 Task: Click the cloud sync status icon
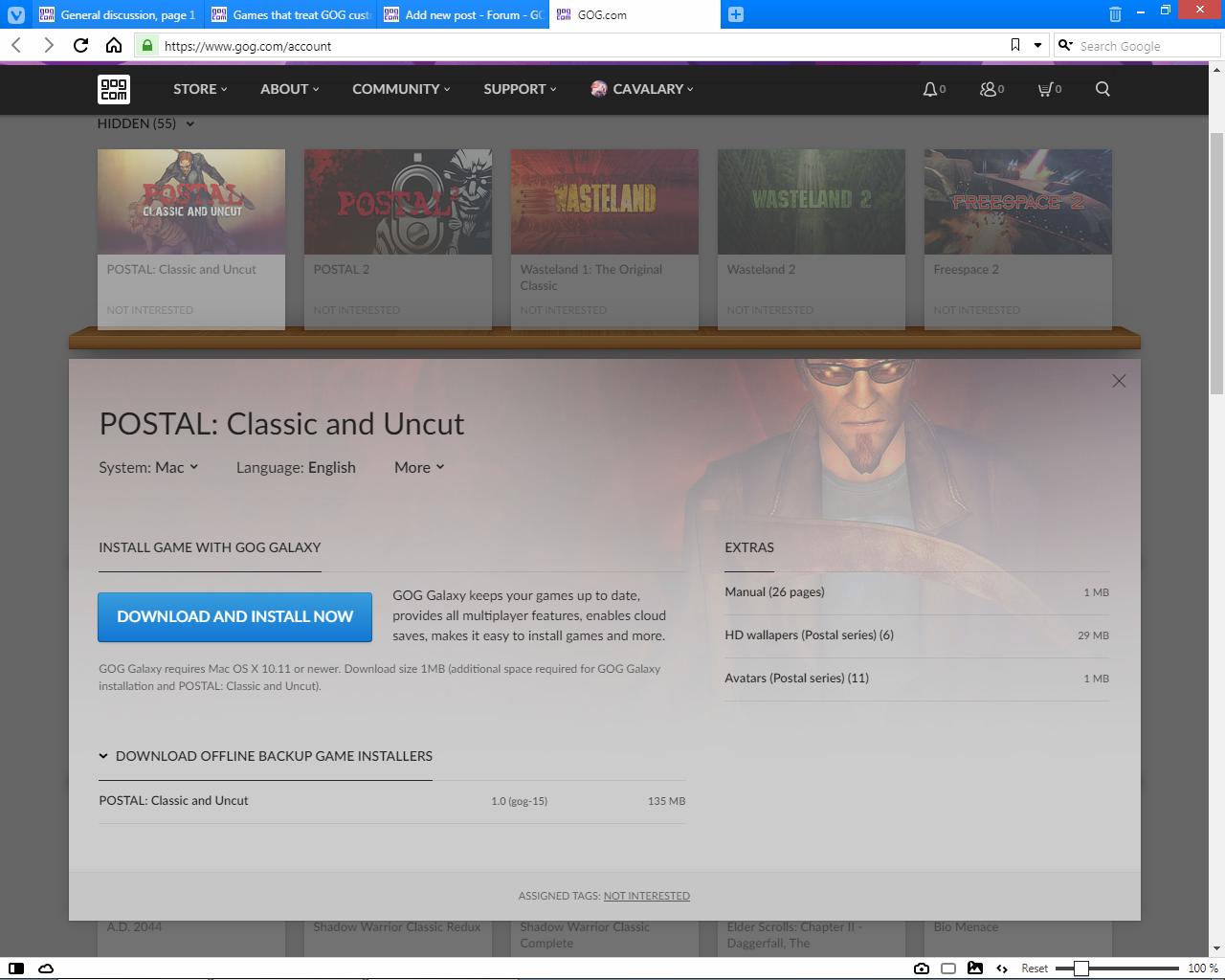pos(46,969)
